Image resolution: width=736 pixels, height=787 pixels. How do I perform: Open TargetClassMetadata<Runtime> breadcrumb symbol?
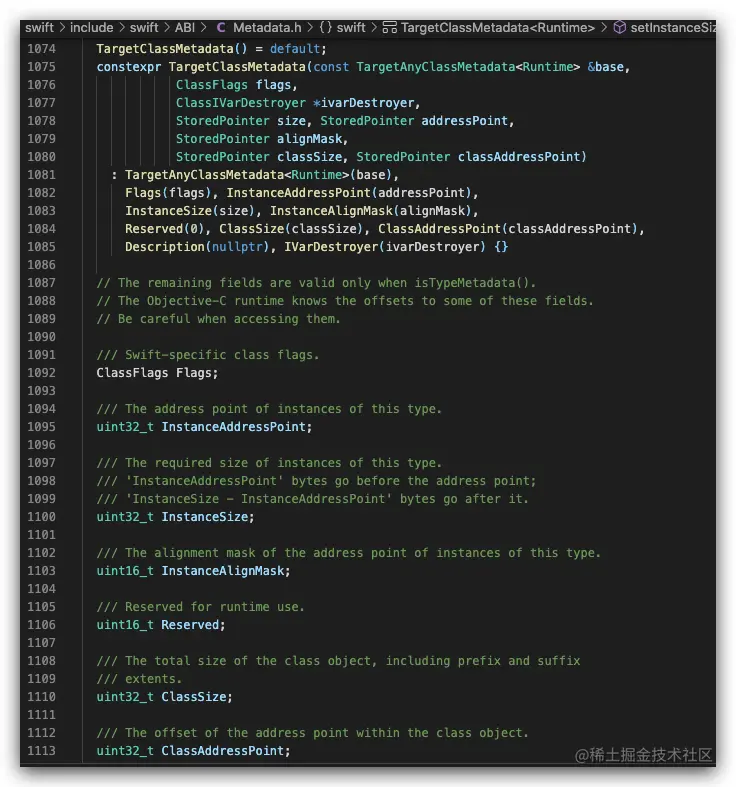coord(498,28)
